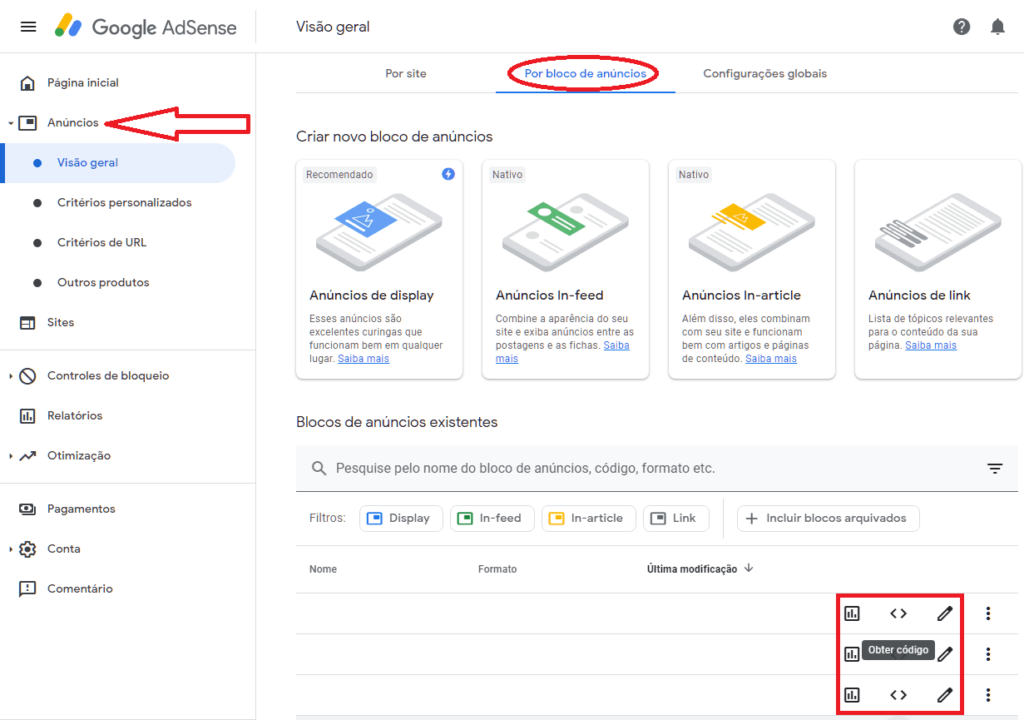1024x720 pixels.
Task: Click the search magnifier icon in ad units search
Action: (x=319, y=468)
